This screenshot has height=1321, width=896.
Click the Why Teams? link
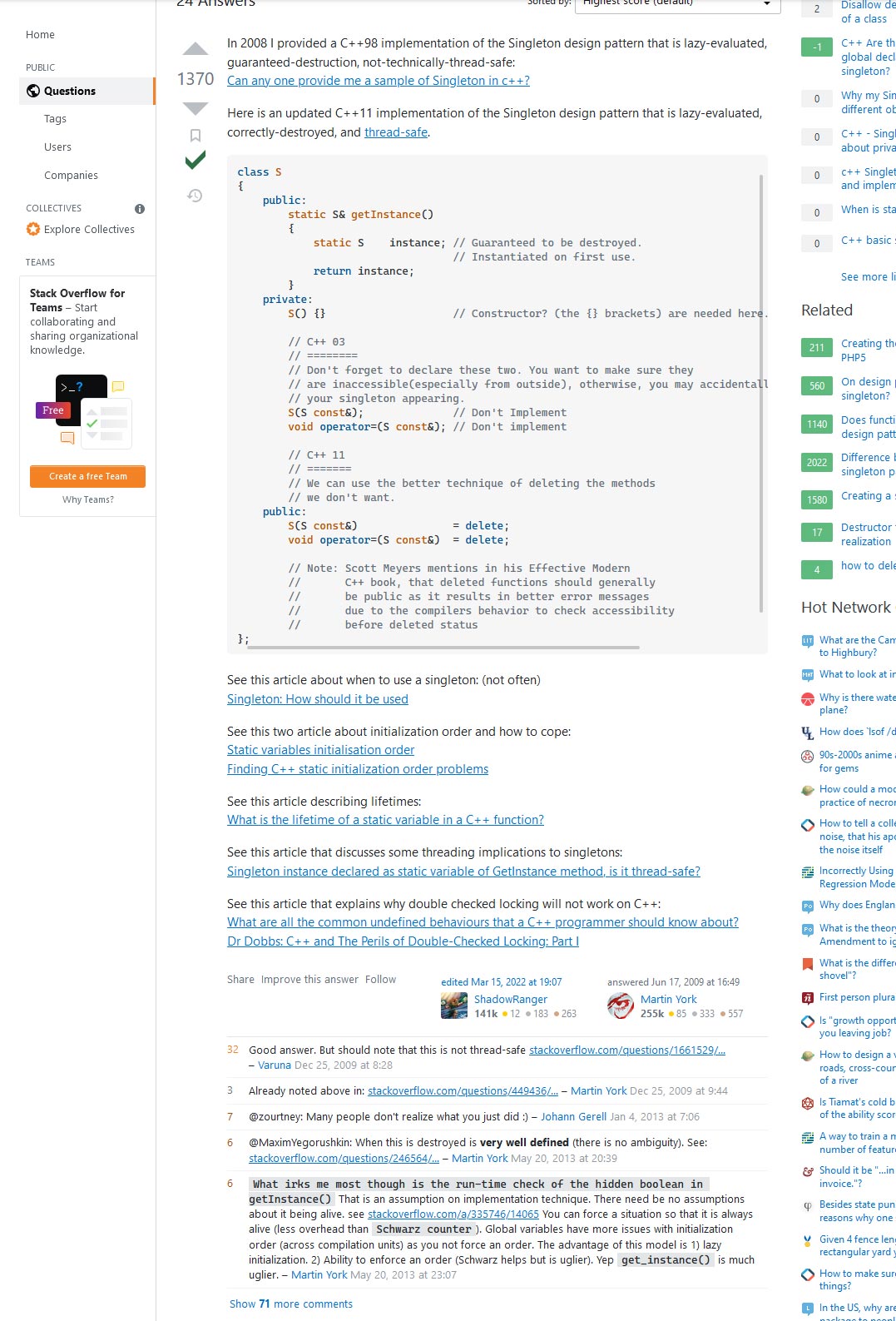(x=87, y=499)
